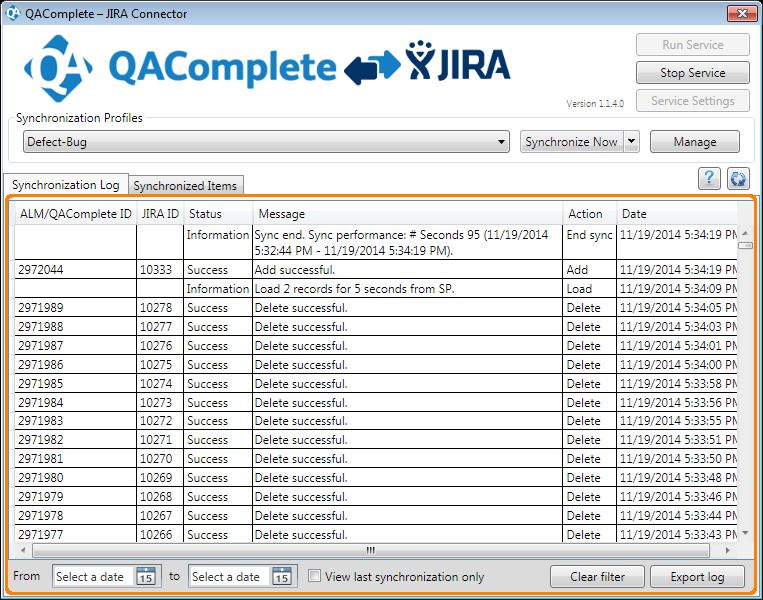This screenshot has width=763, height=600.
Task: Select the Delete action cell in row 2971980
Action: coord(590,477)
